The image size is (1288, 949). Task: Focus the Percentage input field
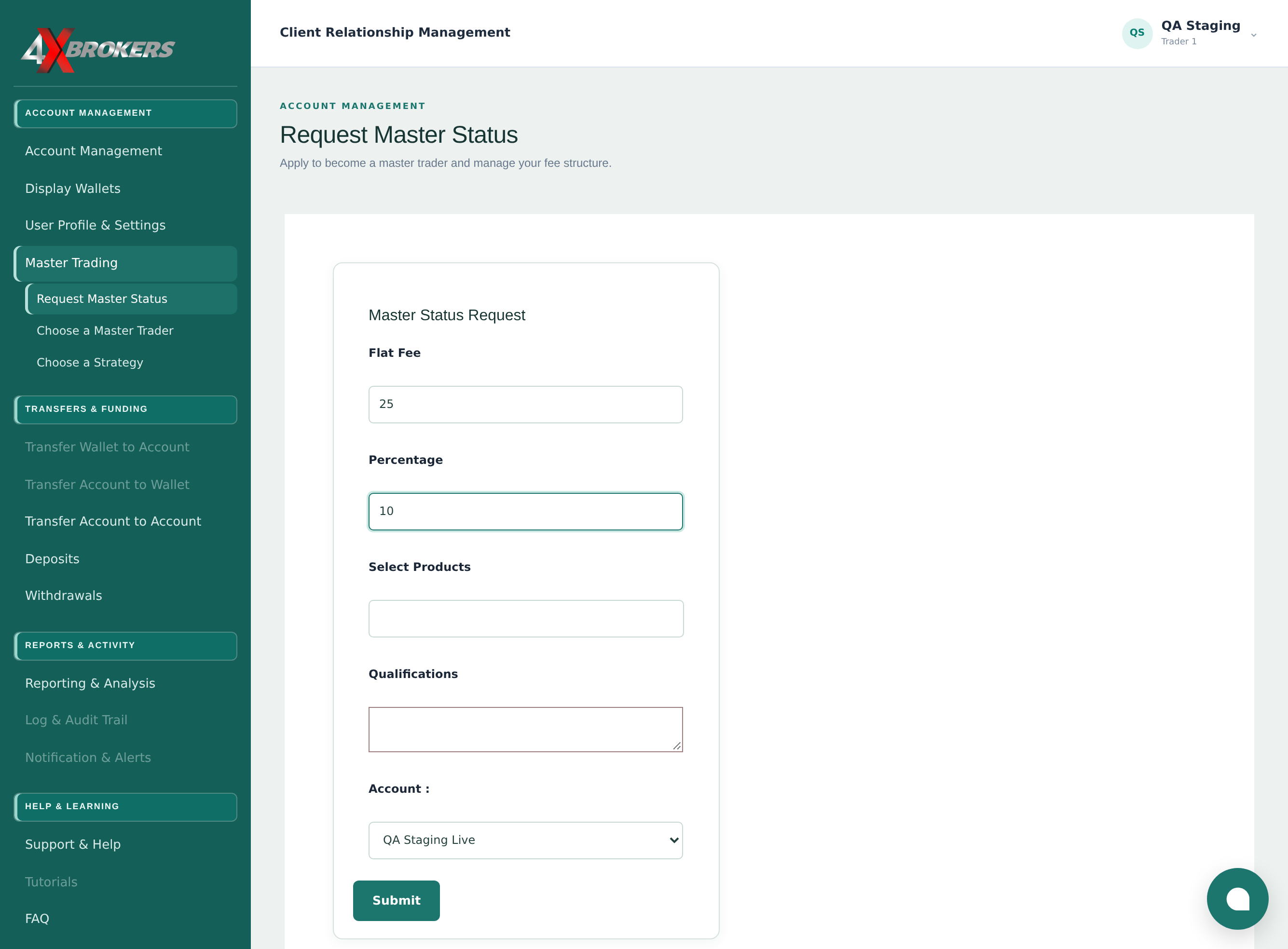point(525,511)
